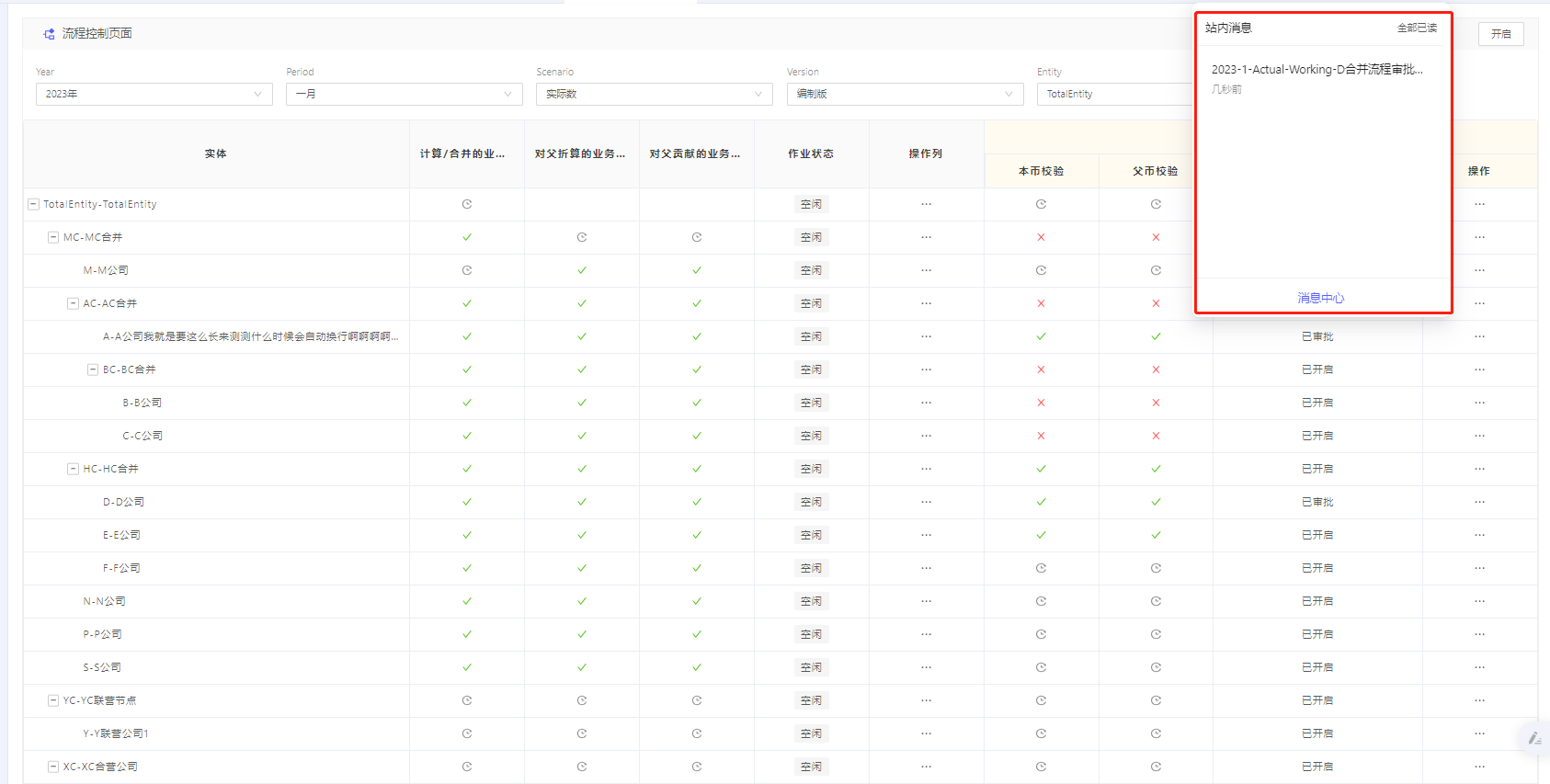Click the refresh icon in TotalEntity calculation column
The height and width of the screenshot is (784, 1550).
coord(467,204)
